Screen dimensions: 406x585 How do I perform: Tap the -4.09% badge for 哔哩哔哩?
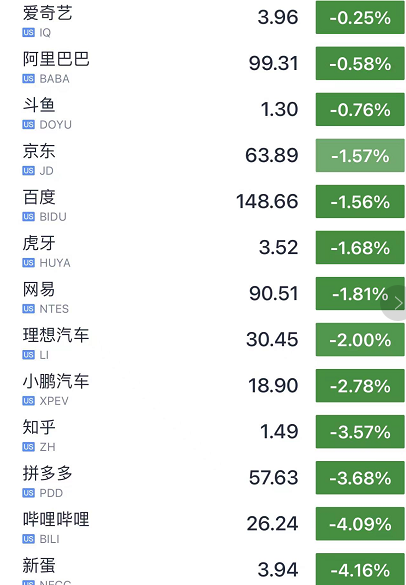click(360, 524)
